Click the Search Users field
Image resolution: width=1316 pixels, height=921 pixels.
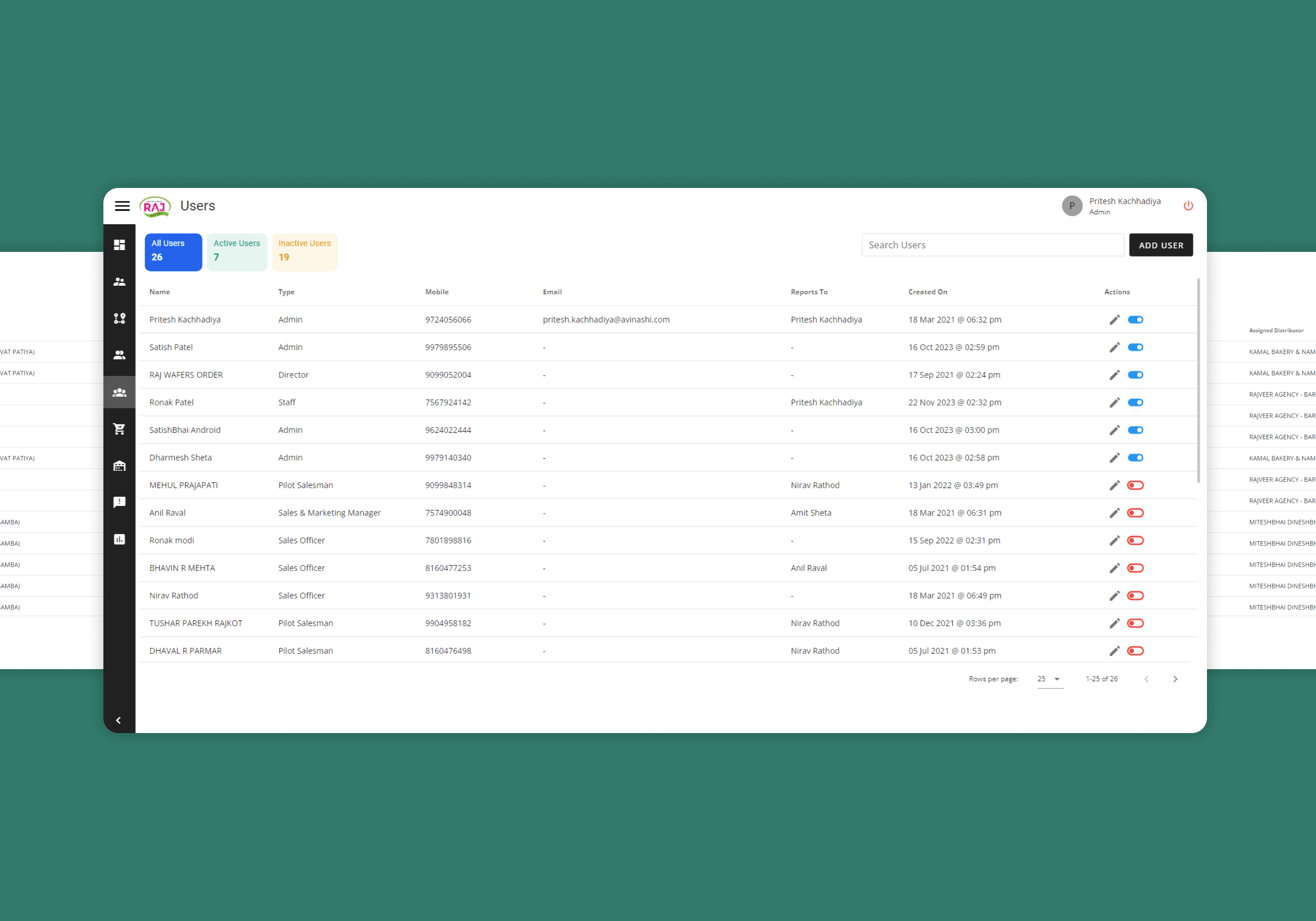[x=992, y=245]
